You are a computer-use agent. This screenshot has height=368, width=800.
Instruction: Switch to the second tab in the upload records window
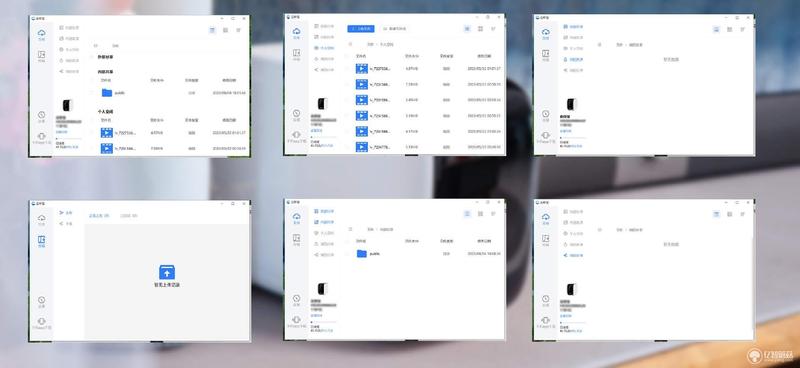(x=129, y=216)
